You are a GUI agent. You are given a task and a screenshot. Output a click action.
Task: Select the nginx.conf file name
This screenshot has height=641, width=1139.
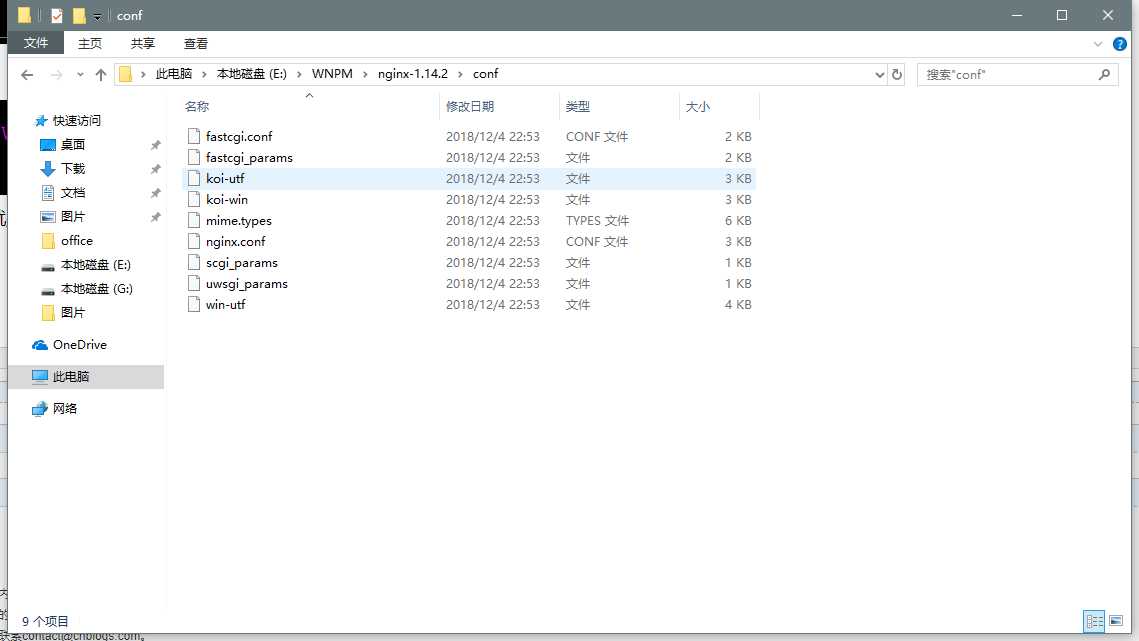pyautogui.click(x=235, y=241)
